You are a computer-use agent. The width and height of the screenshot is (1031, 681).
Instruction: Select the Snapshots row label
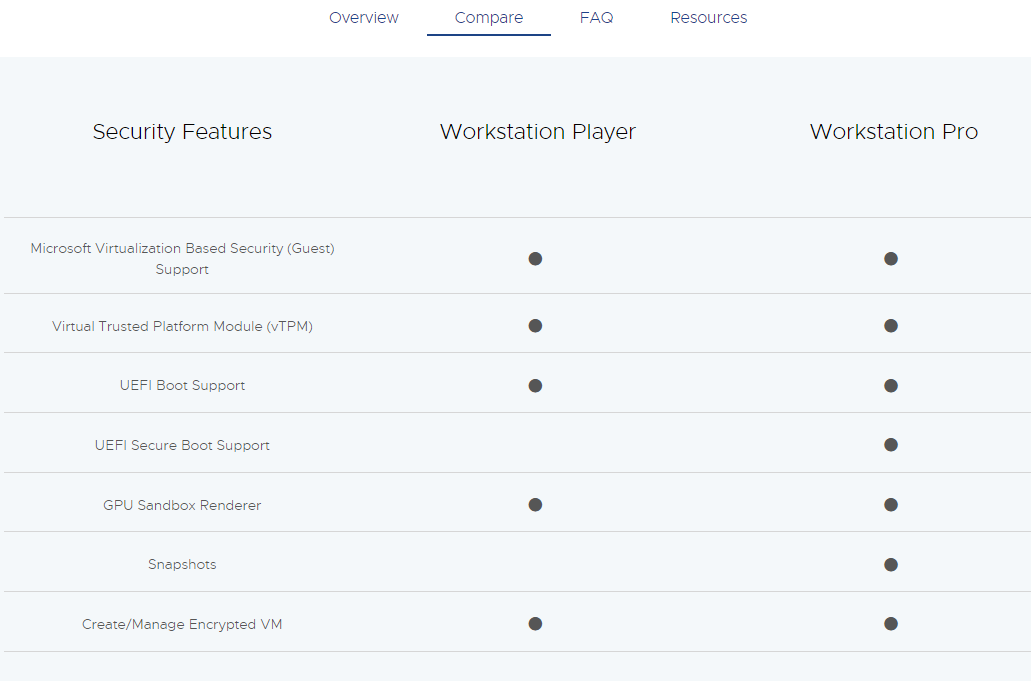tap(182, 564)
